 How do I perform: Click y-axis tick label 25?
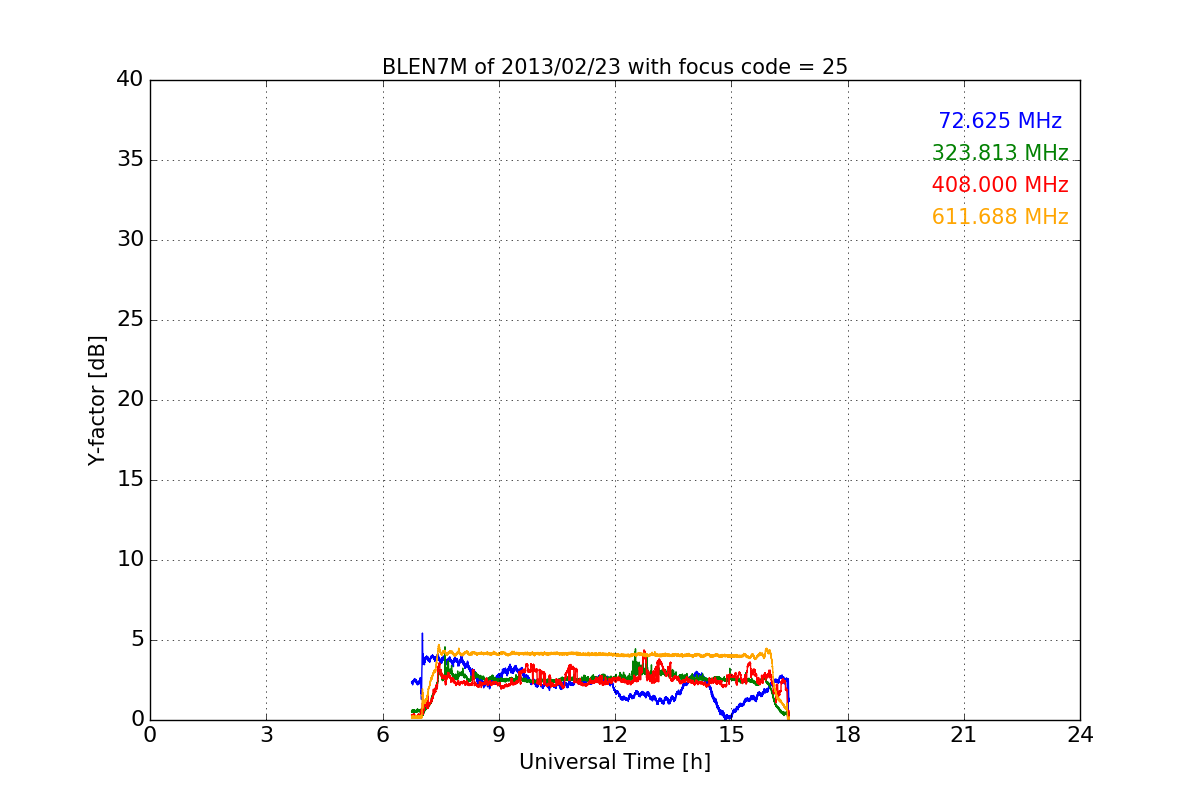130,320
